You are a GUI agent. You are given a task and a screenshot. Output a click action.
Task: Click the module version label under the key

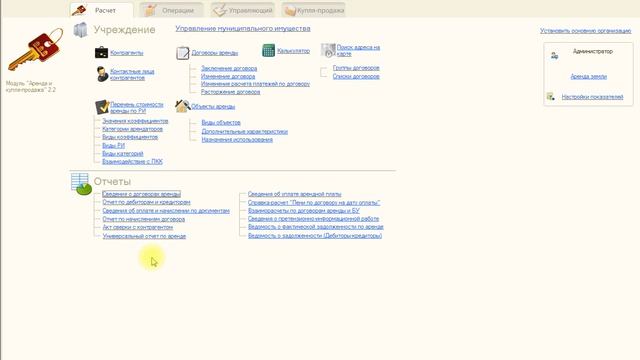(x=31, y=87)
